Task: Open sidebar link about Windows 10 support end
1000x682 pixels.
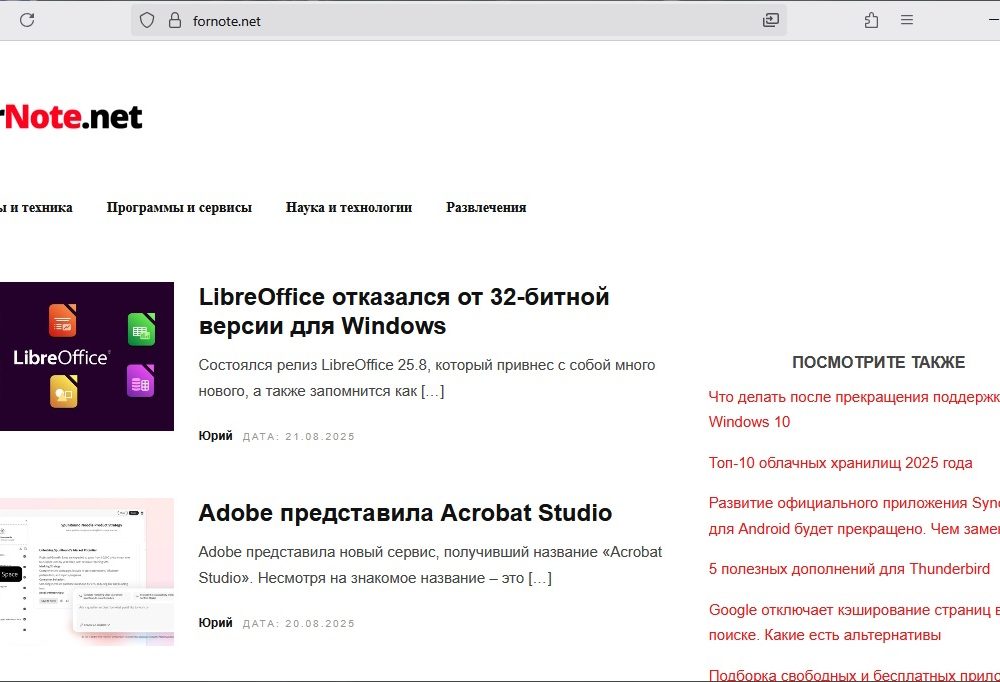Action: (853, 409)
